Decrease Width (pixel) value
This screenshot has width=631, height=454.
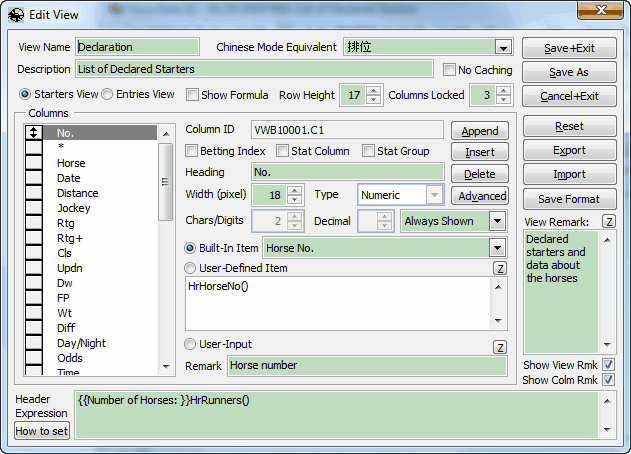[295, 199]
